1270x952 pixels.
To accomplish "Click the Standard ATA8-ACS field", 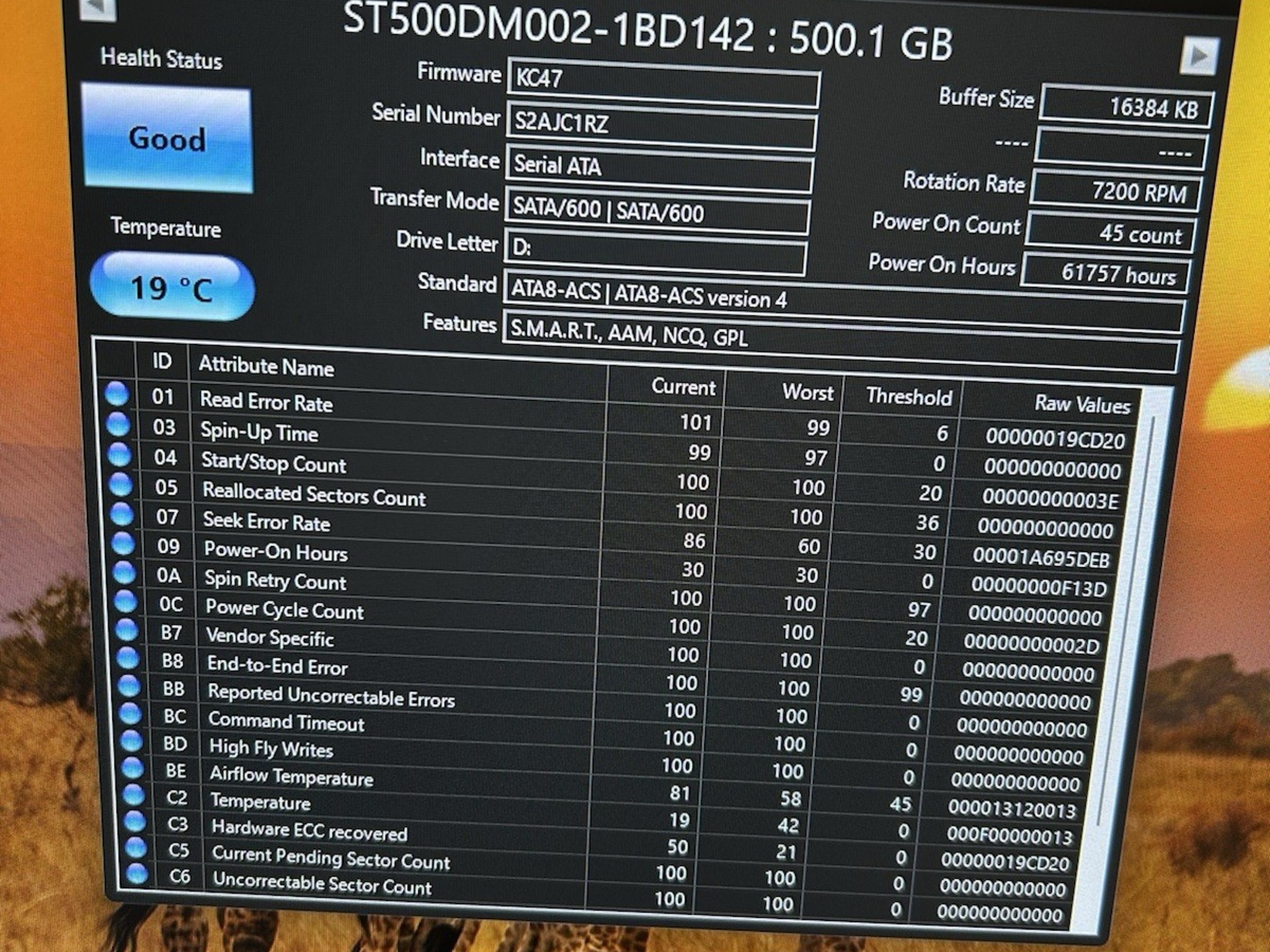I will click(x=843, y=301).
